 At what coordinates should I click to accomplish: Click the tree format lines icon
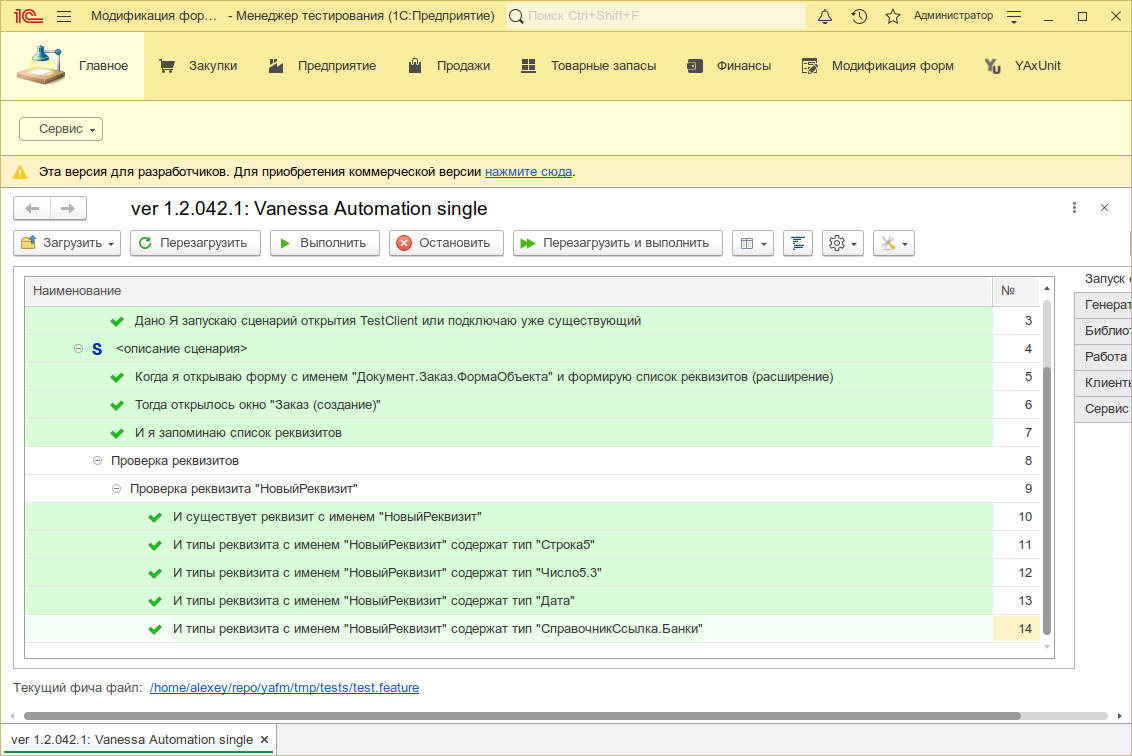tap(798, 243)
